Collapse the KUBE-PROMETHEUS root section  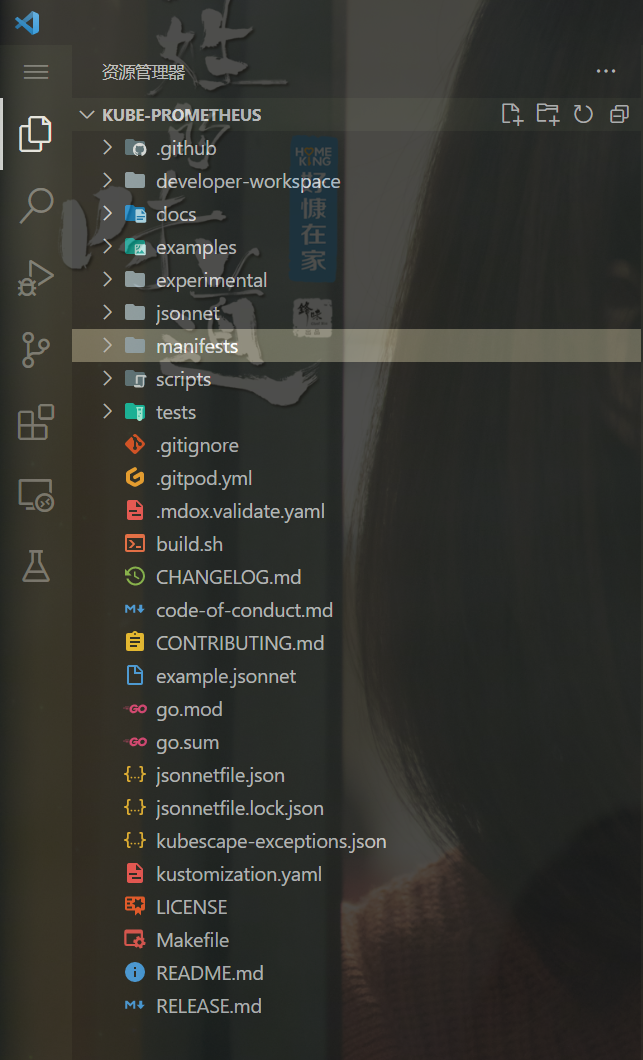point(87,114)
